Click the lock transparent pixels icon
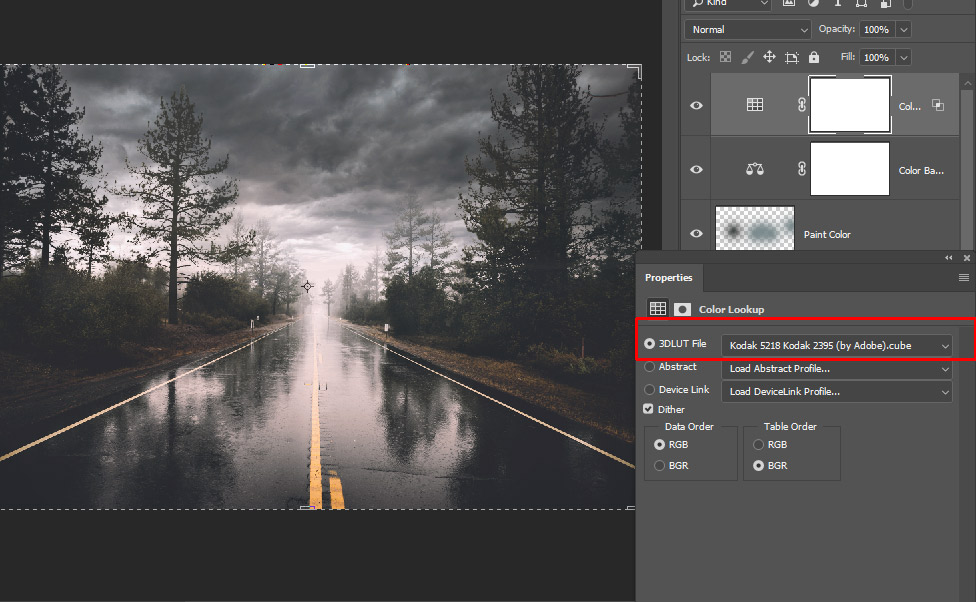This screenshot has height=602, width=976. [726, 58]
